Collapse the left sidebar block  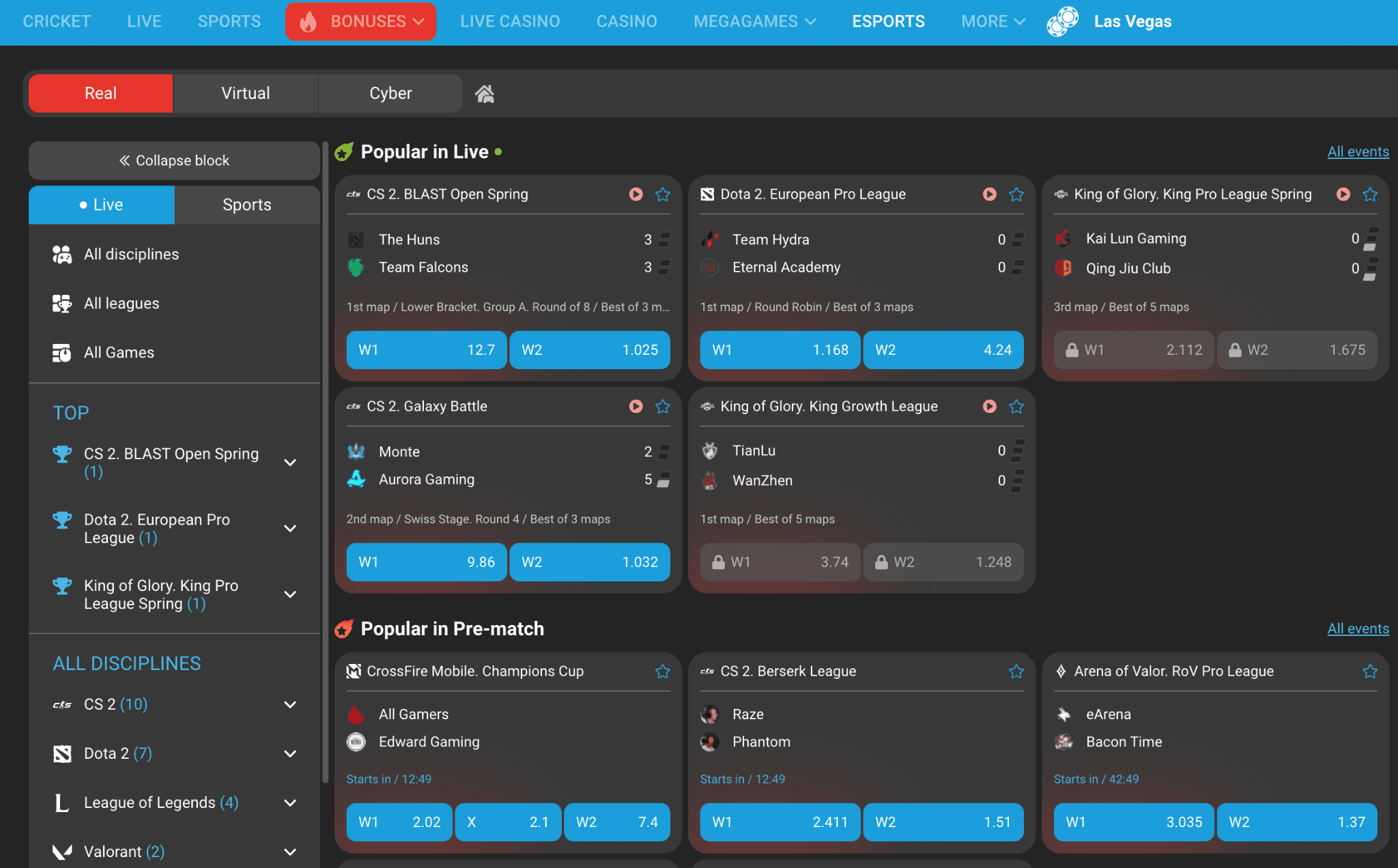pyautogui.click(x=174, y=160)
